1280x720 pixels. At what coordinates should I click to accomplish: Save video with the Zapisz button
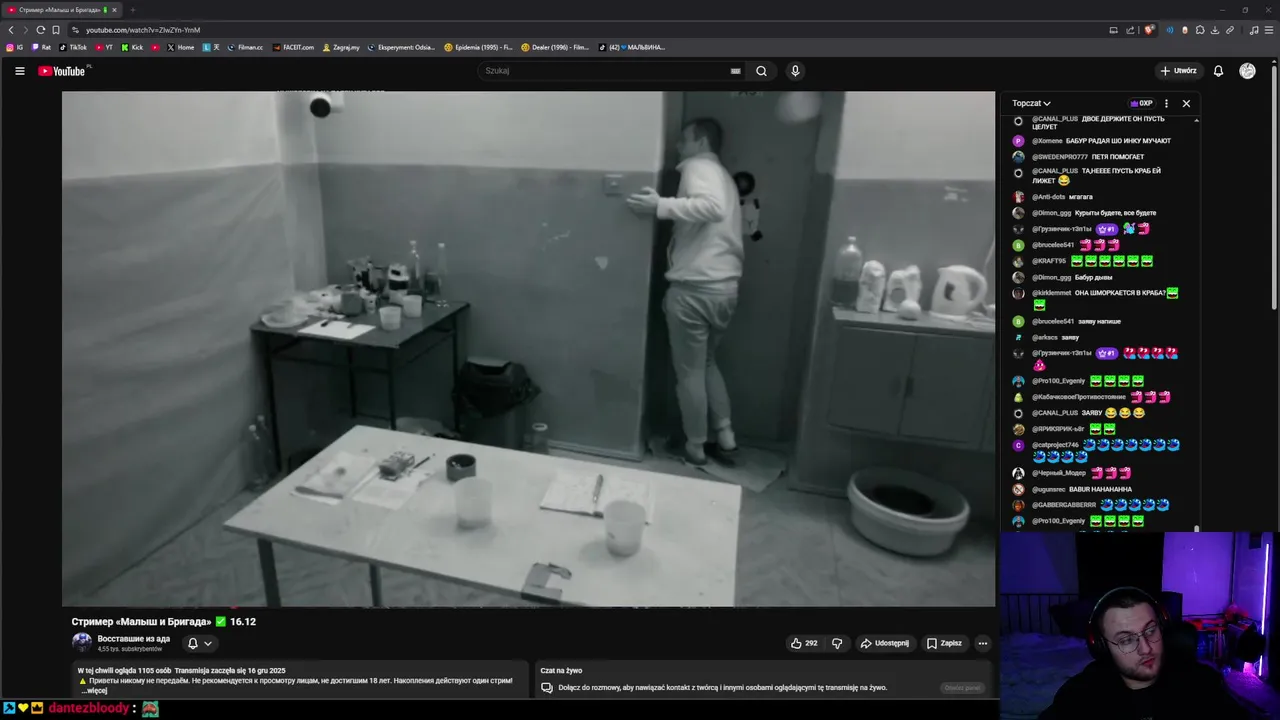[x=944, y=643]
